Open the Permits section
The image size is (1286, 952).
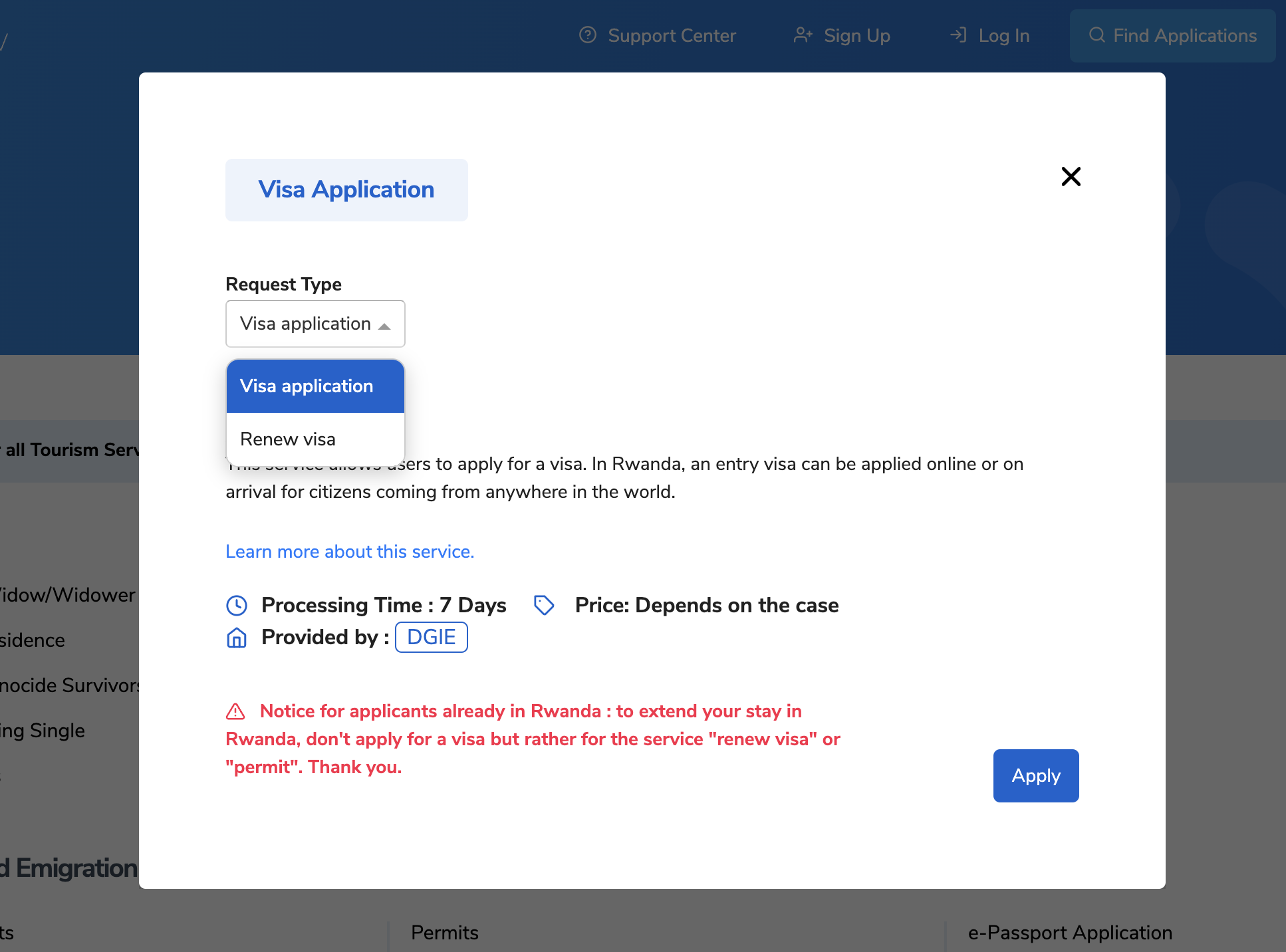coord(444,933)
